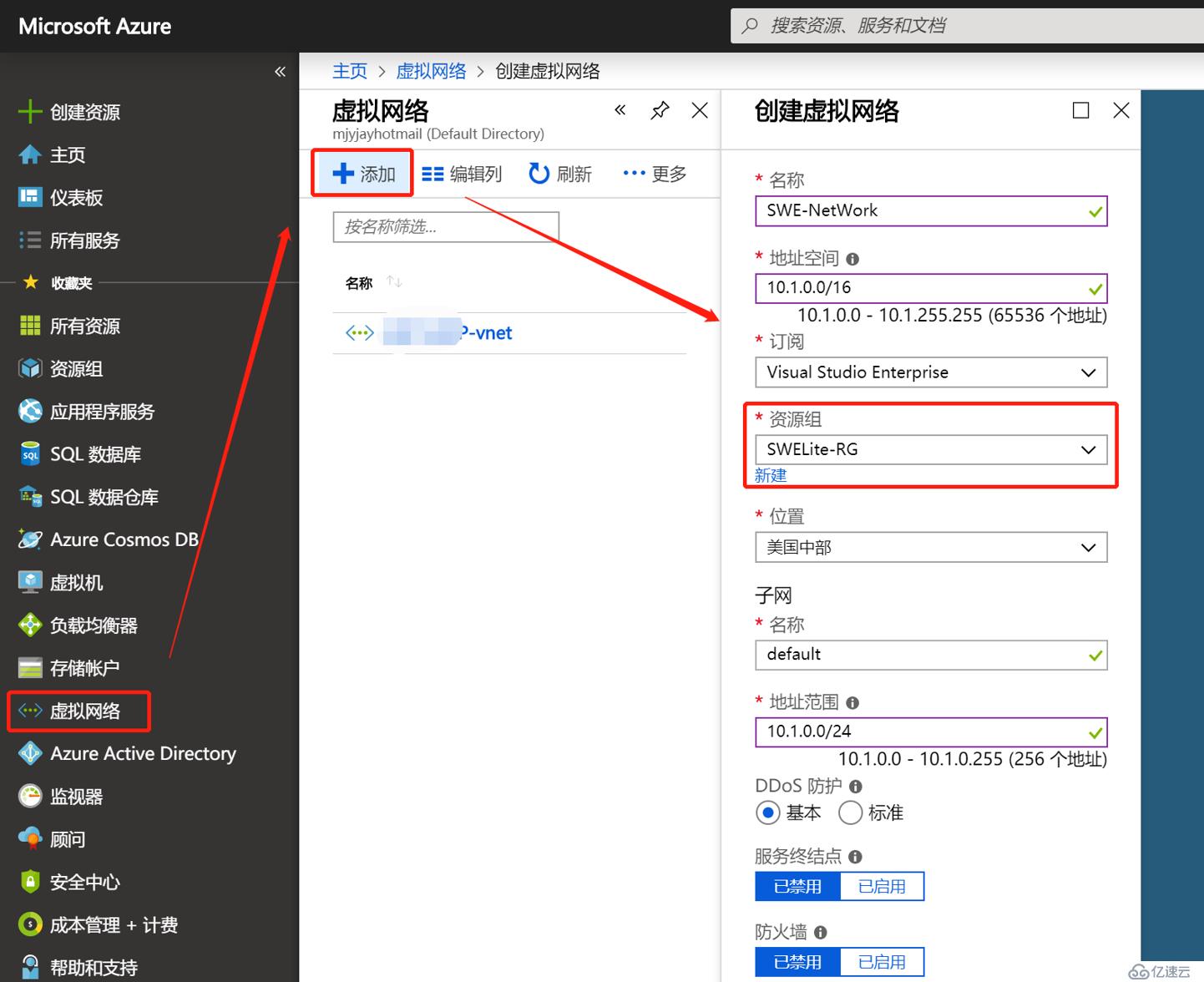Click the subnet address range field 10.1.0.0/24
The width and height of the screenshot is (1204, 982).
[931, 732]
